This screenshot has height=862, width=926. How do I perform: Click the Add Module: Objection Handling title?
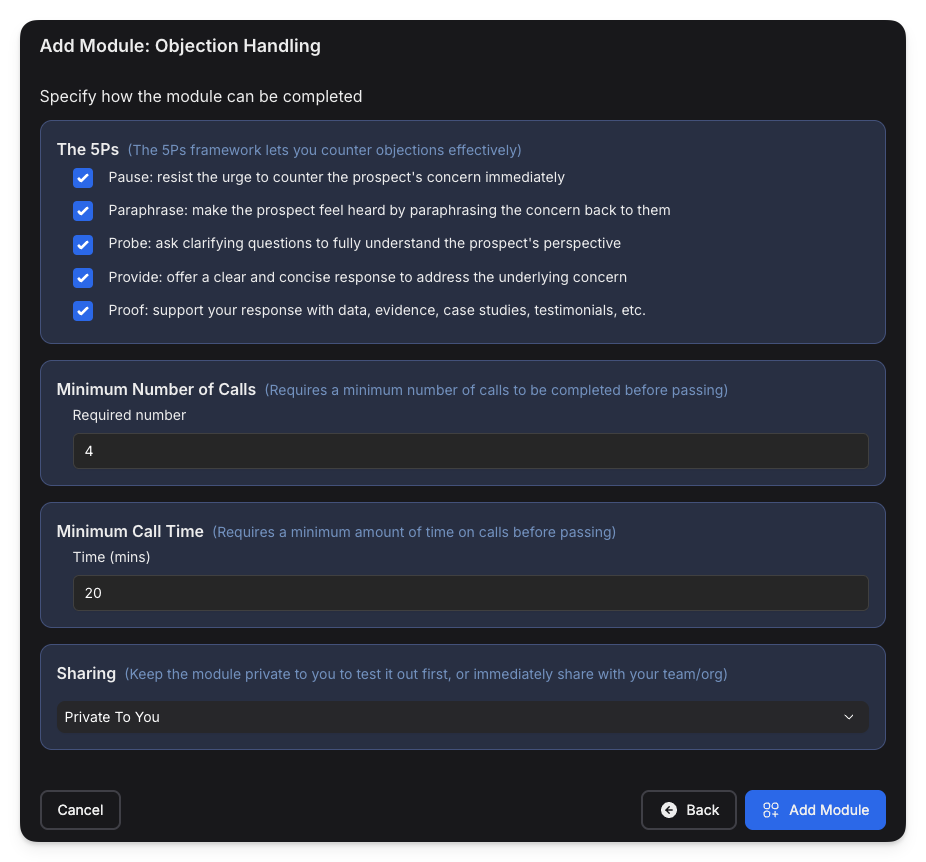pos(180,46)
